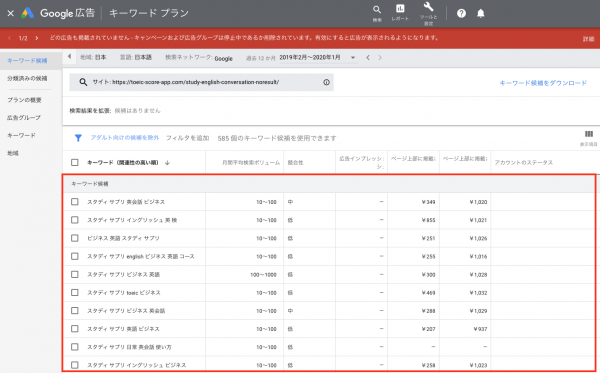Go to previous date period arrow
The width and height of the screenshot is (600, 373).
[368, 58]
